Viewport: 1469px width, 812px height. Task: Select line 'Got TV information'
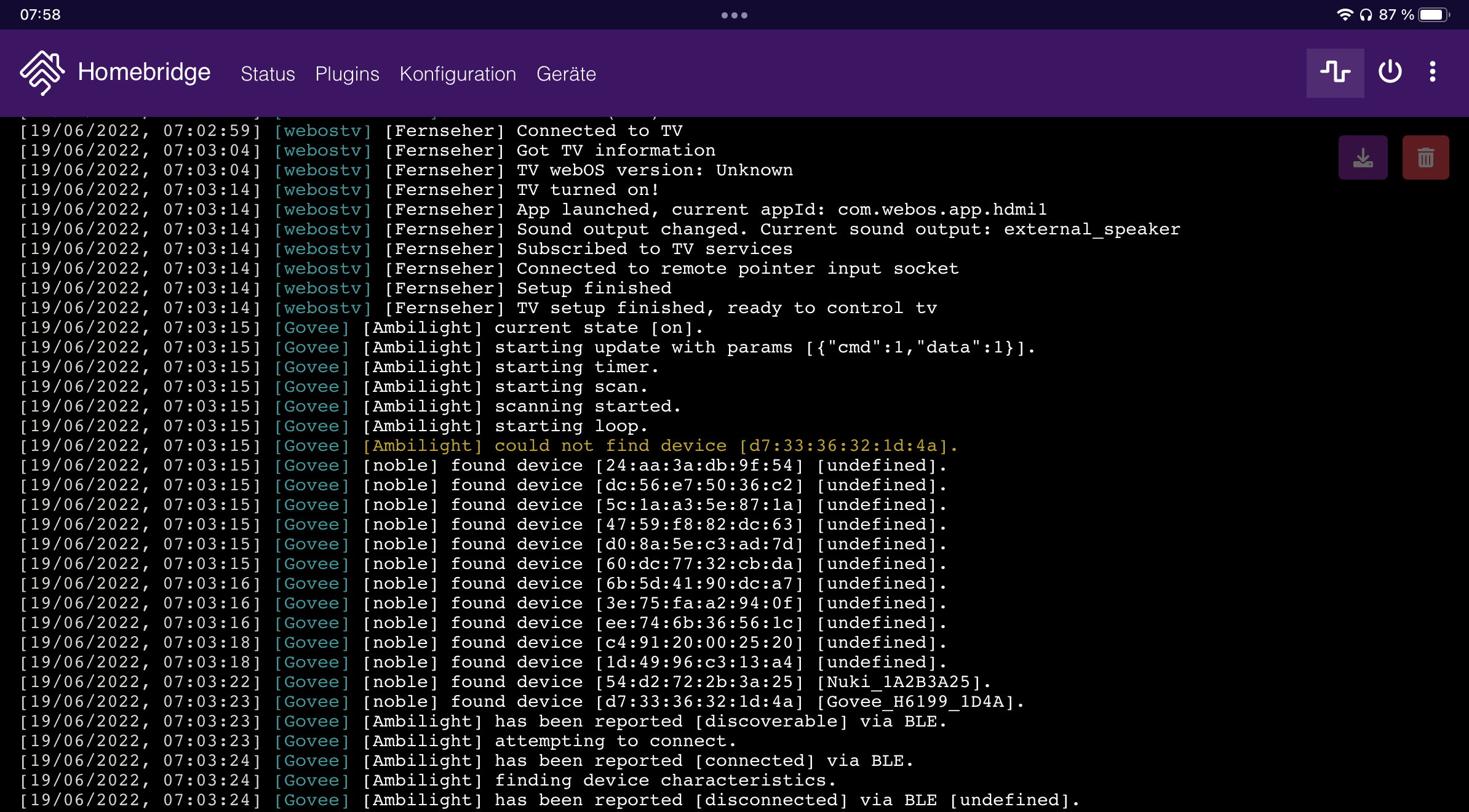pos(368,151)
